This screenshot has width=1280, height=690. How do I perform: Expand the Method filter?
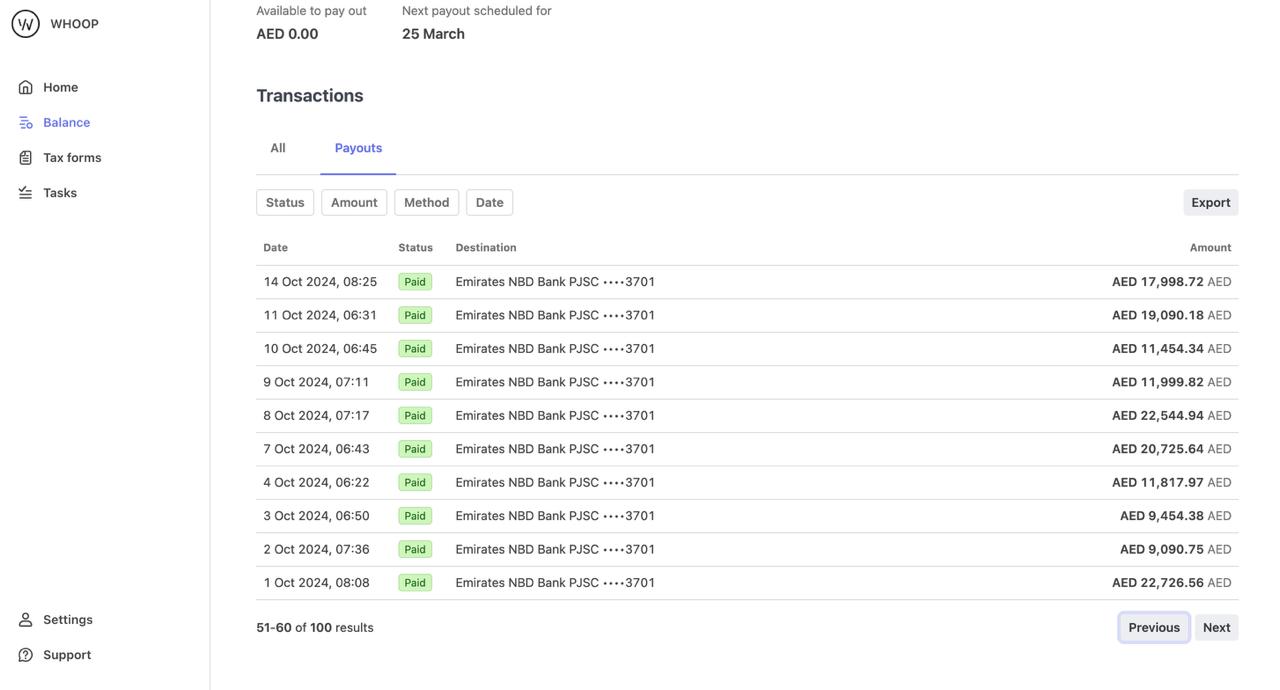point(426,203)
